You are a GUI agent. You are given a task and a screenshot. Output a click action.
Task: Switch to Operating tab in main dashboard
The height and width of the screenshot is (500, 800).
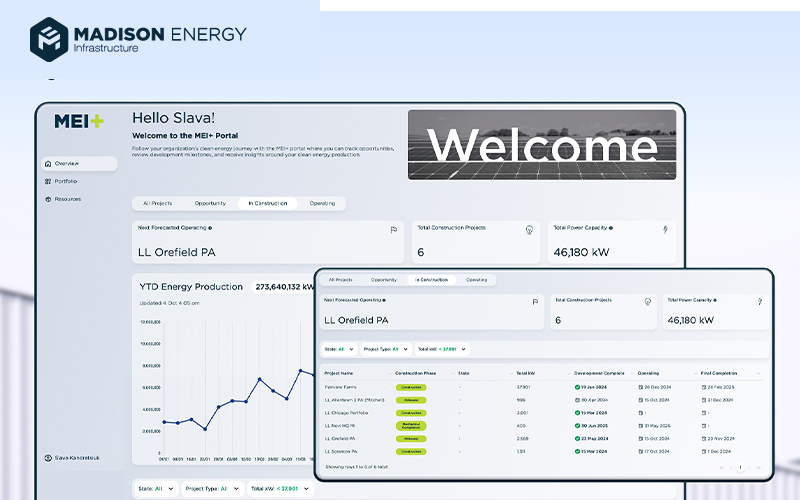pos(322,203)
